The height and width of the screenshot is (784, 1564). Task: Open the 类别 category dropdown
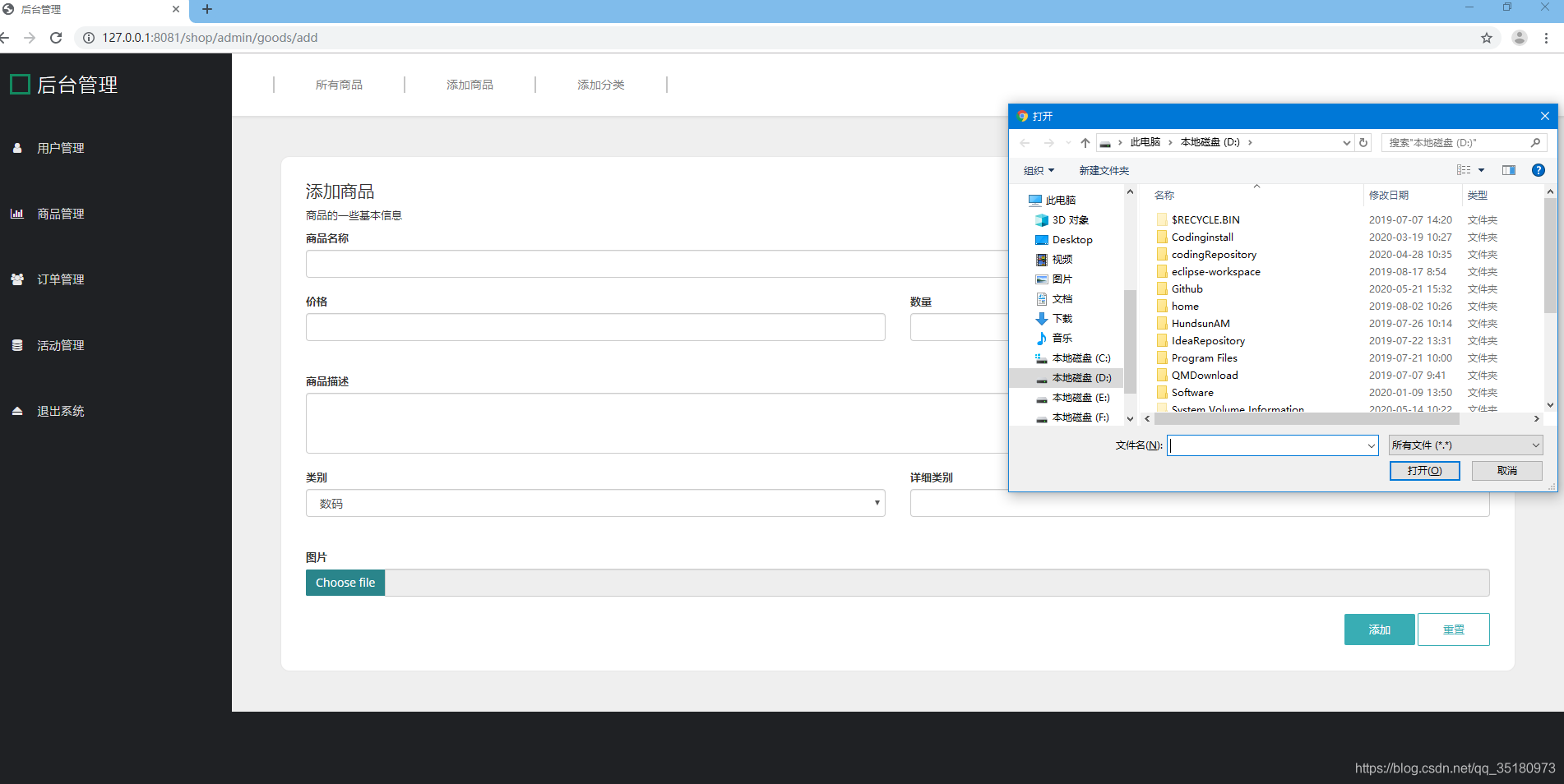[x=595, y=503]
